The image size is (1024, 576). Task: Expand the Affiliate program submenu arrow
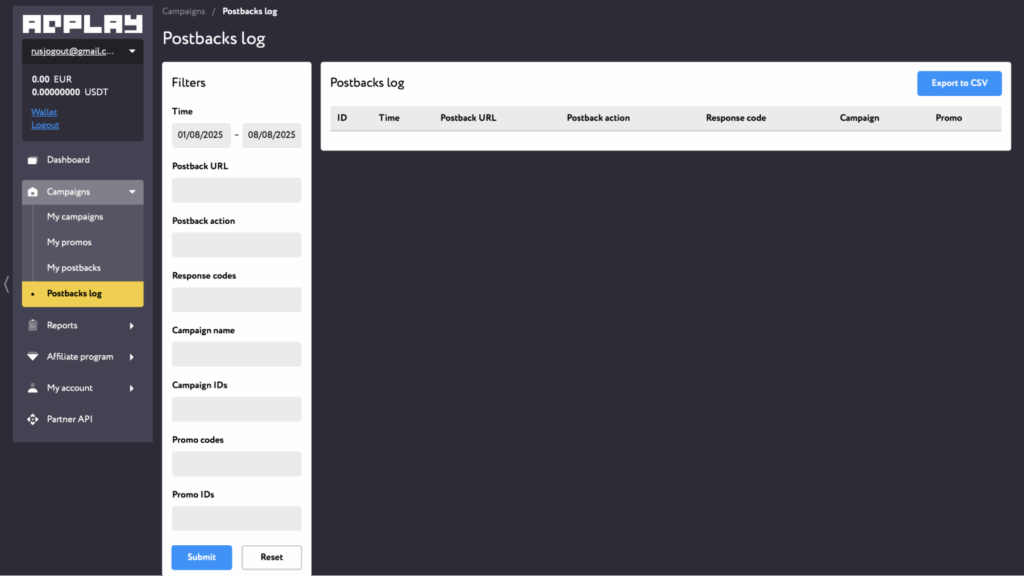pos(132,357)
